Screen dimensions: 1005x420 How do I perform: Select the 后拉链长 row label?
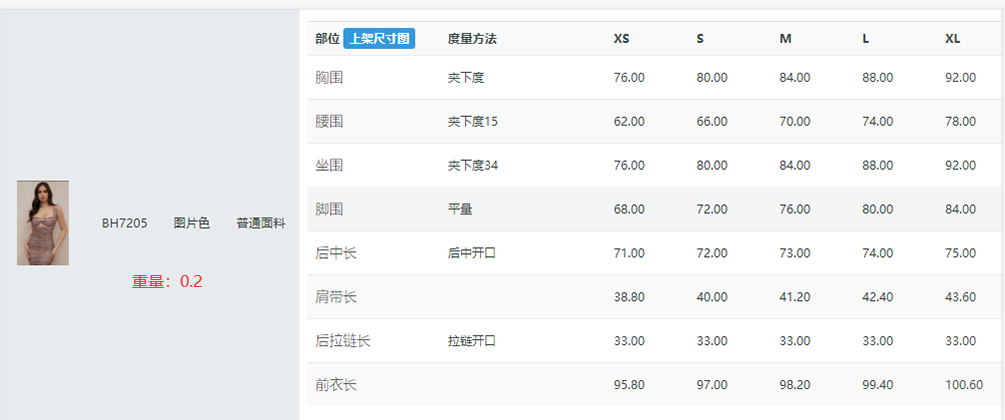coord(343,340)
